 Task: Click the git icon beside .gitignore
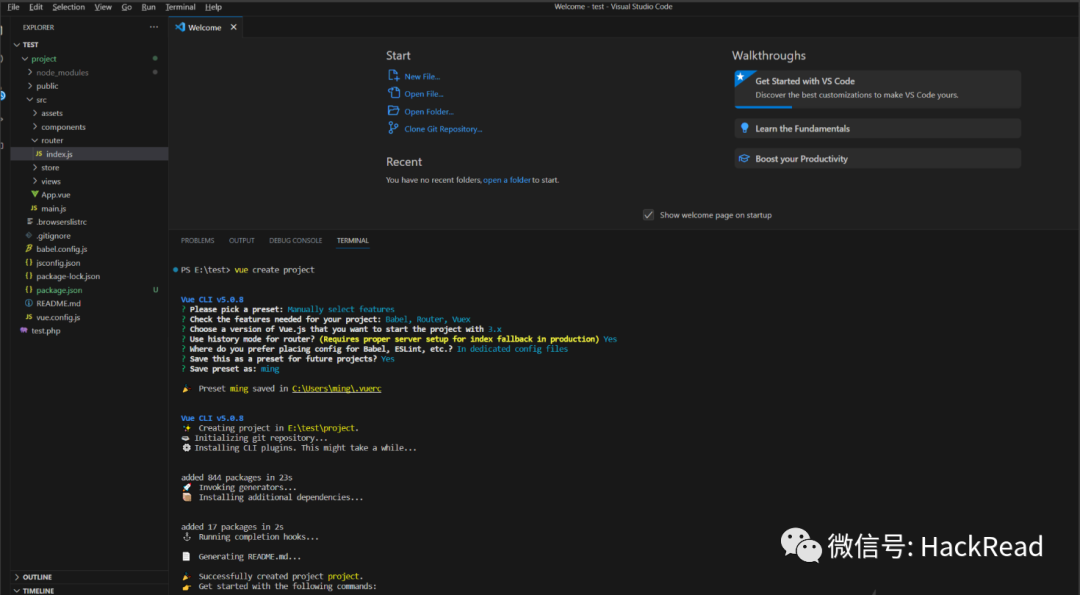click(29, 236)
